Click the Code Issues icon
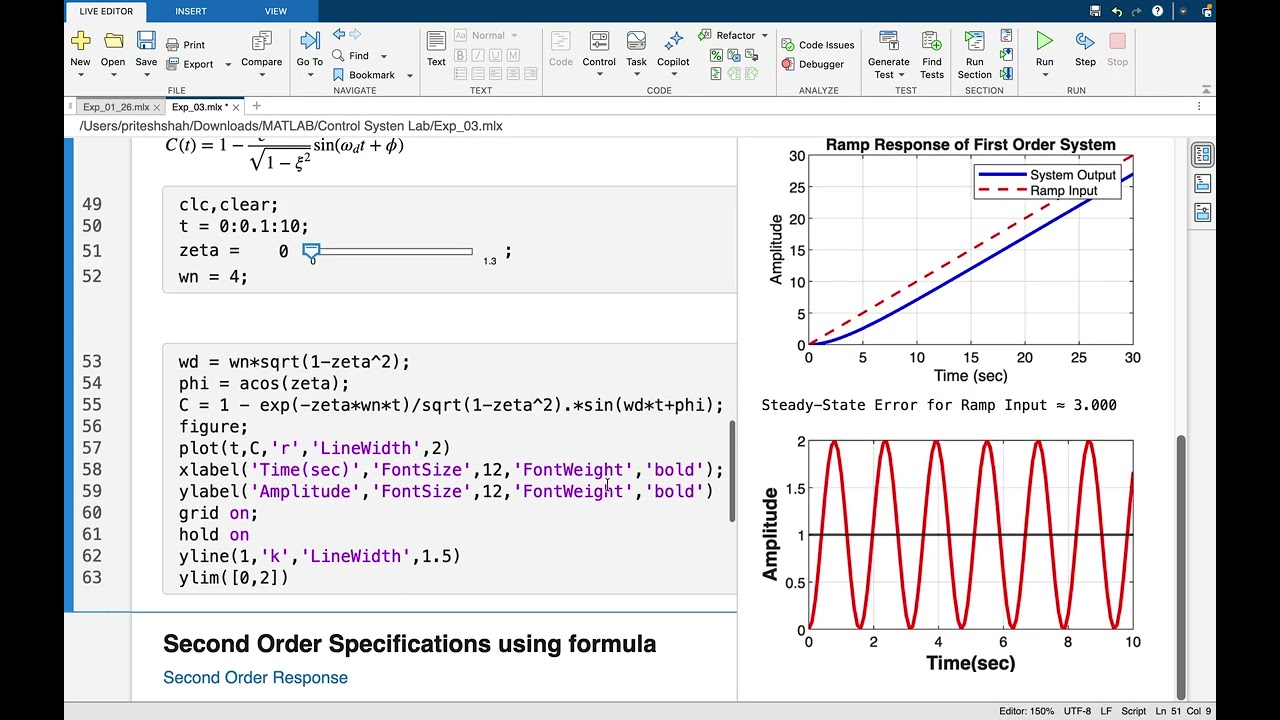 [786, 45]
